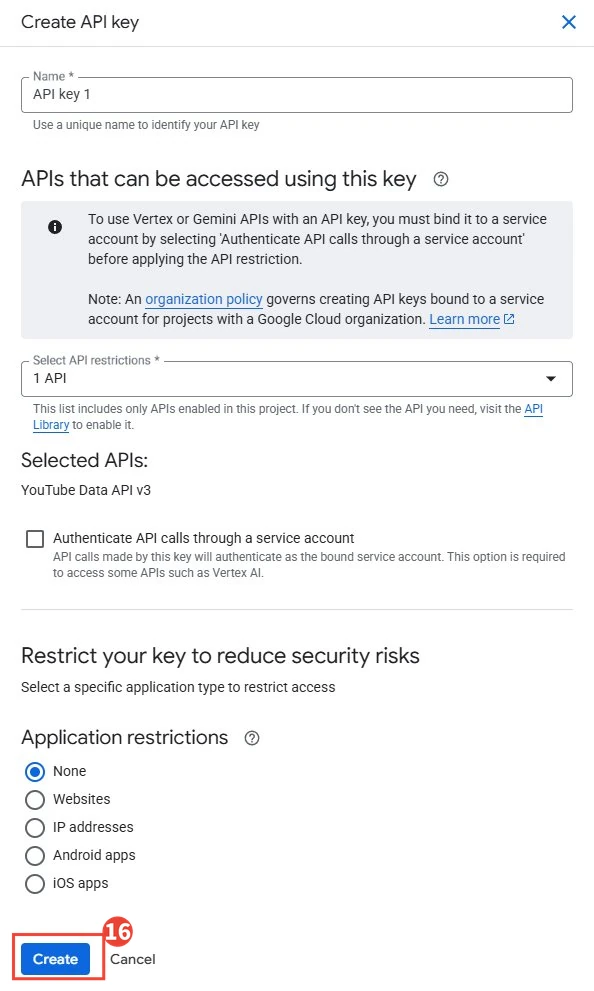Viewport: 594px width, 991px height.
Task: Select IP addresses restriction
Action: [35, 827]
